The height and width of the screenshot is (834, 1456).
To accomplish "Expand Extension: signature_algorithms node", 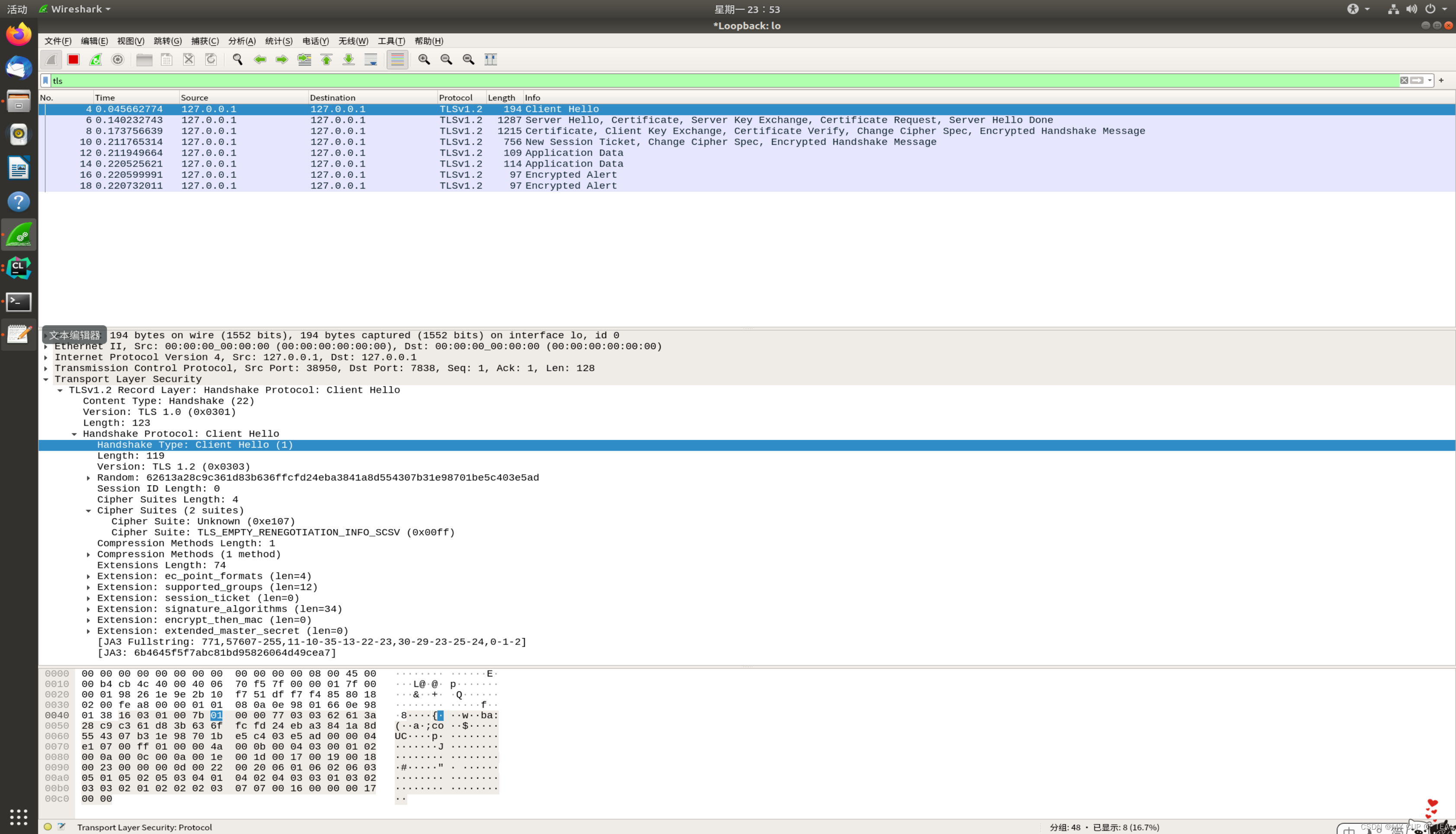I will 88,609.
